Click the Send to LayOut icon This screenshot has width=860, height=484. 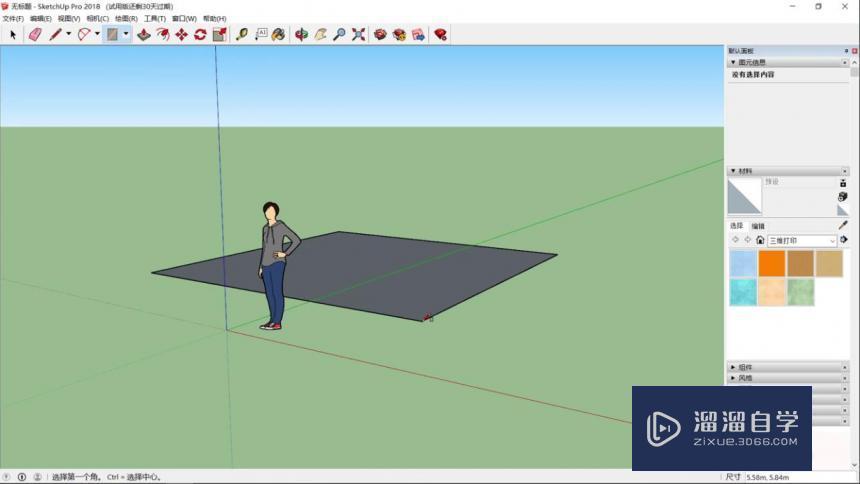click(418, 35)
